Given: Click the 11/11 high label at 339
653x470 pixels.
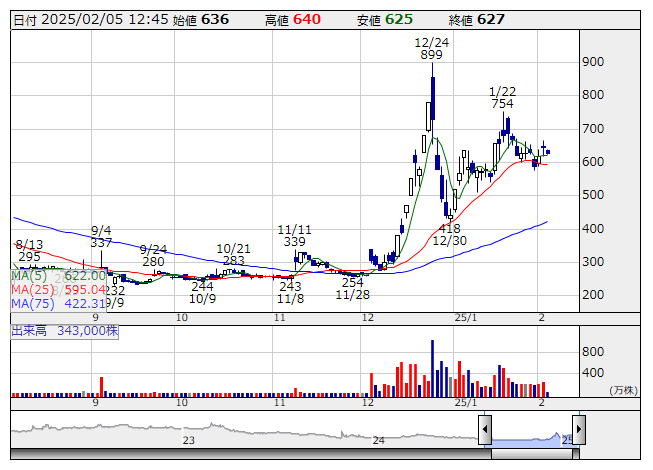Looking at the screenshot, I should (294, 236).
